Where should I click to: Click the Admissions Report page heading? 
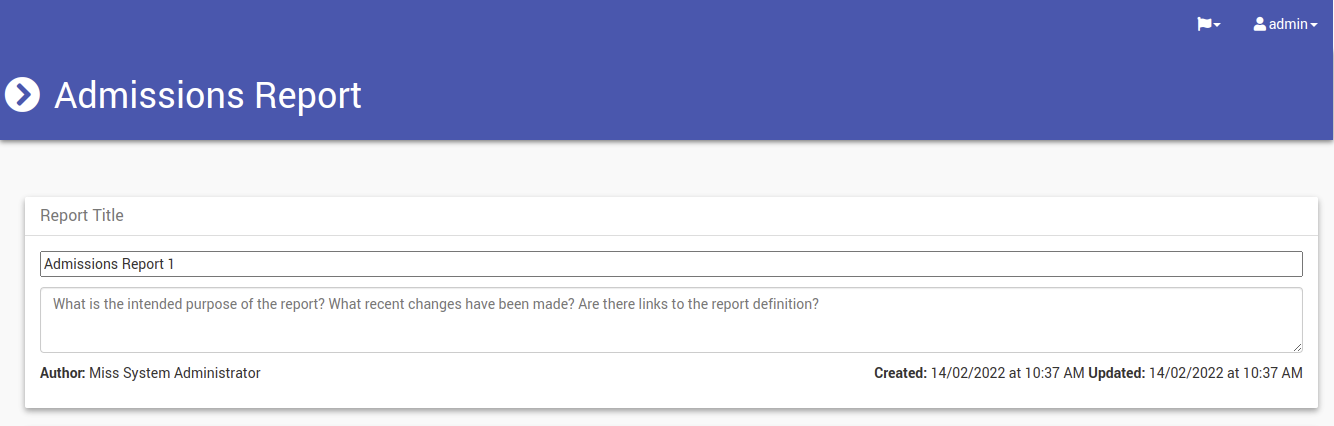tap(208, 95)
